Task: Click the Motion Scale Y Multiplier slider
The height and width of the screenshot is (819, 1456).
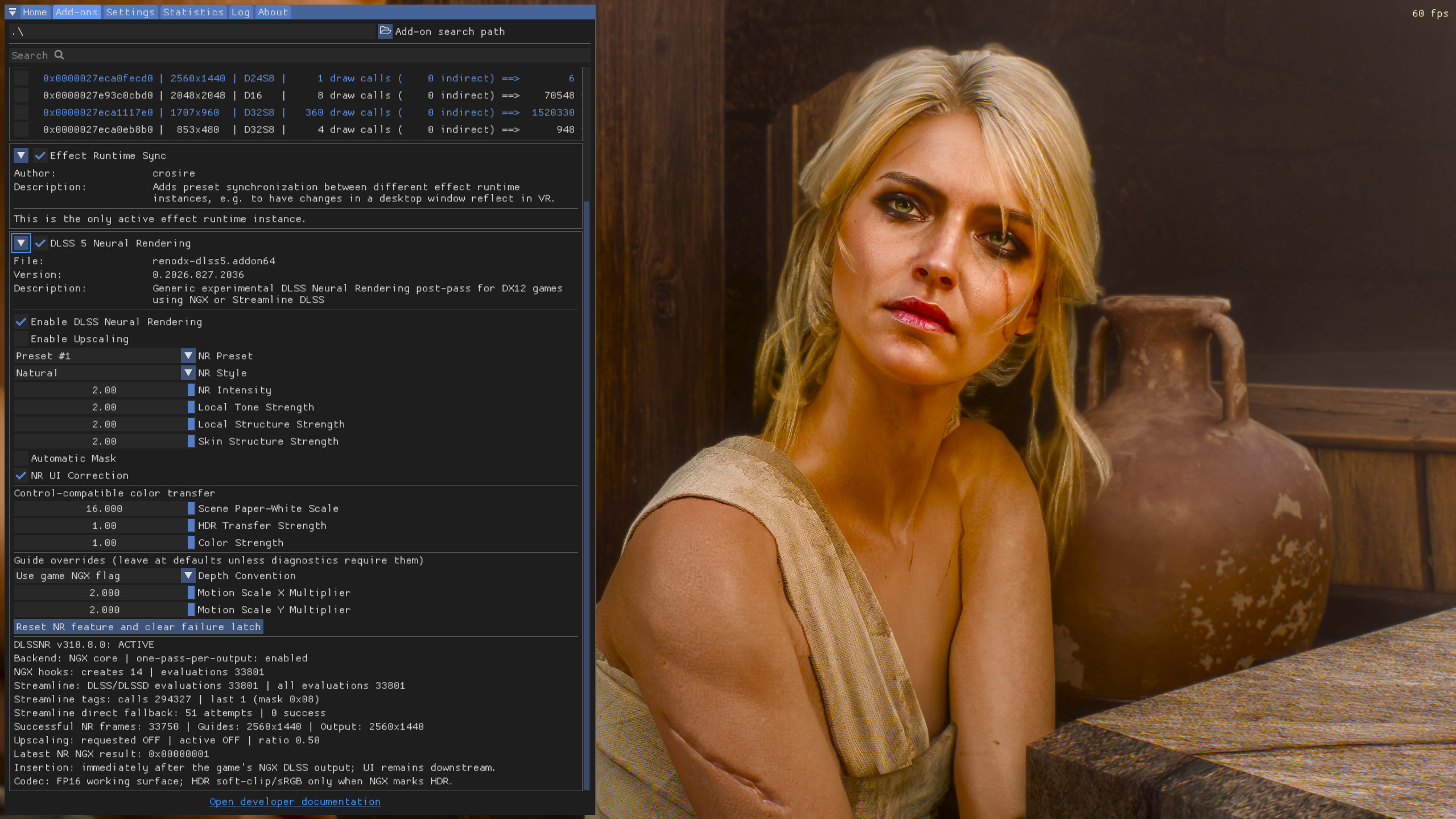Action: (105, 610)
